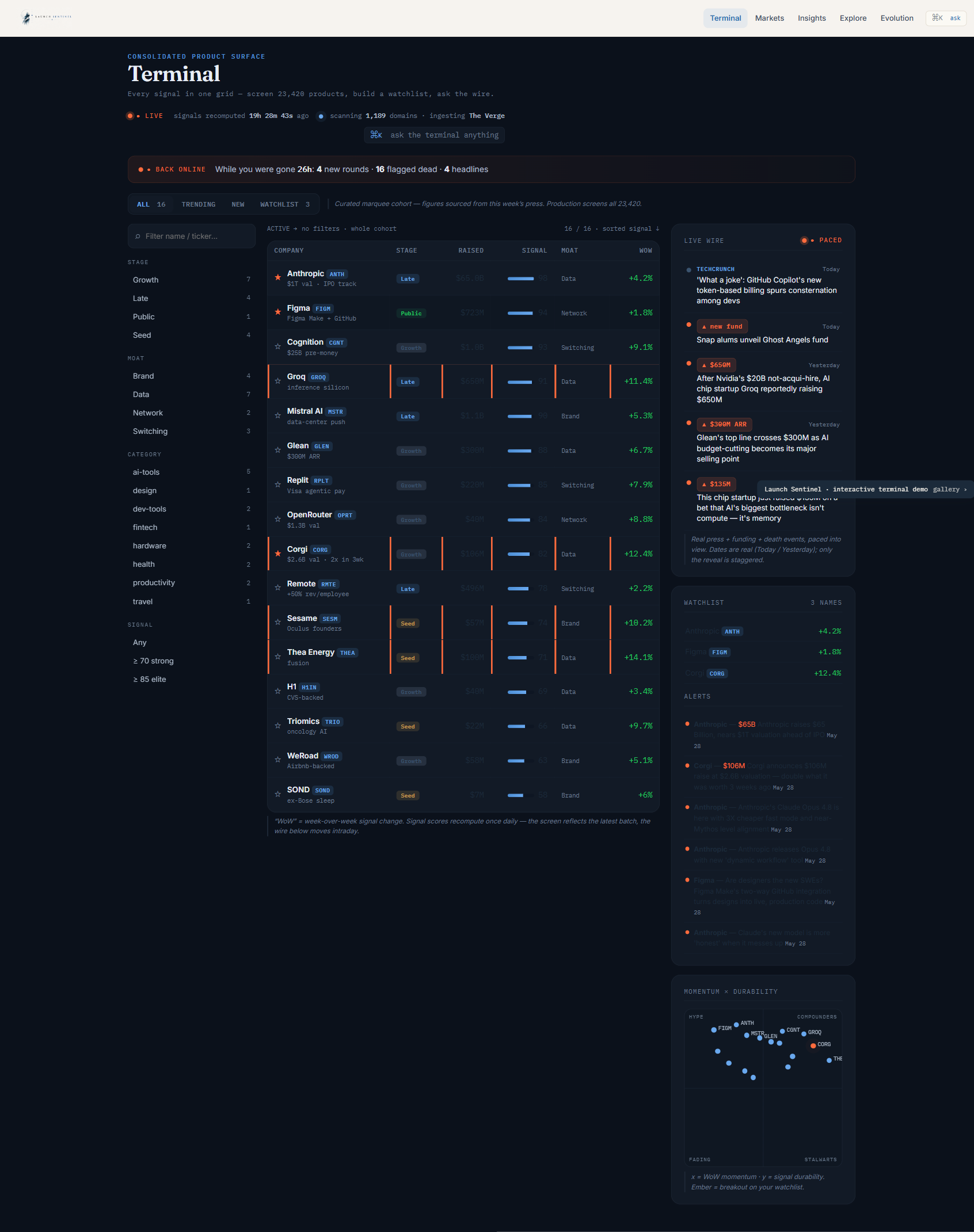Screen dimensions: 974x1232
Task: Filter stage by Public
Action: click(x=192, y=316)
